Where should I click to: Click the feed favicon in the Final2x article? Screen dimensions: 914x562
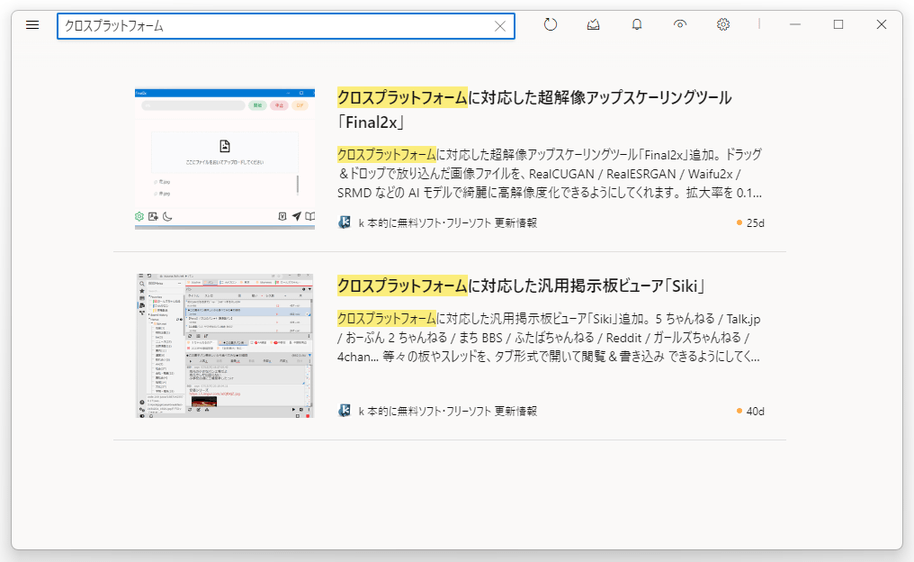pos(344,223)
